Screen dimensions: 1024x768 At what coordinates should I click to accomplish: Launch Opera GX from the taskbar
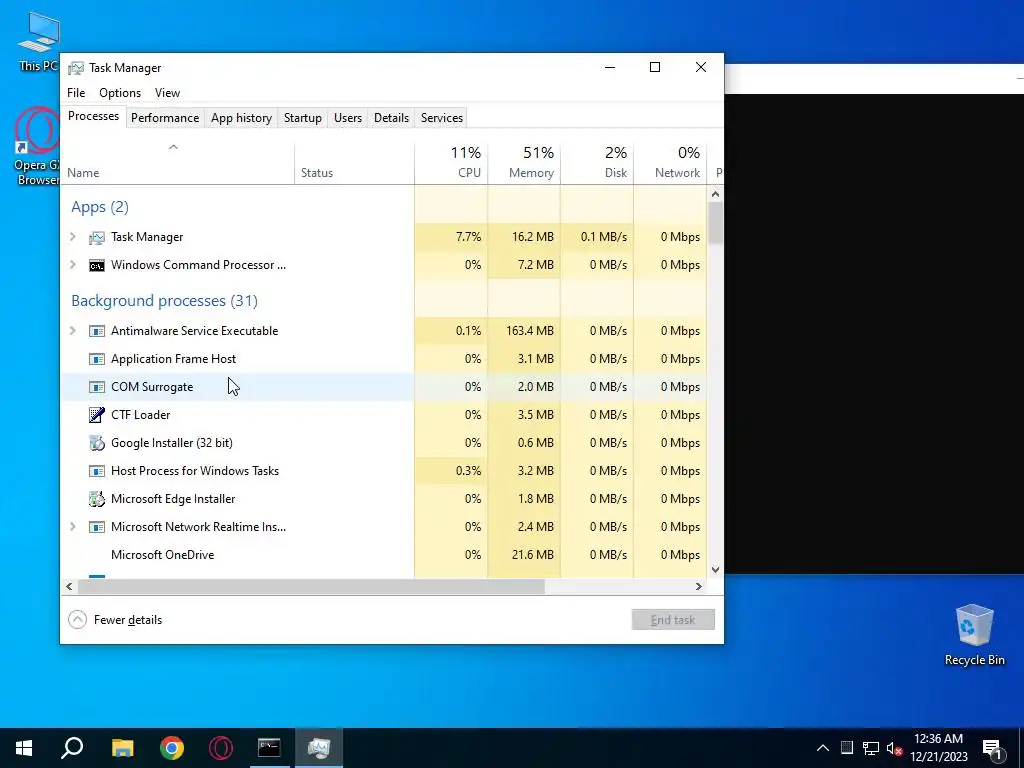221,748
